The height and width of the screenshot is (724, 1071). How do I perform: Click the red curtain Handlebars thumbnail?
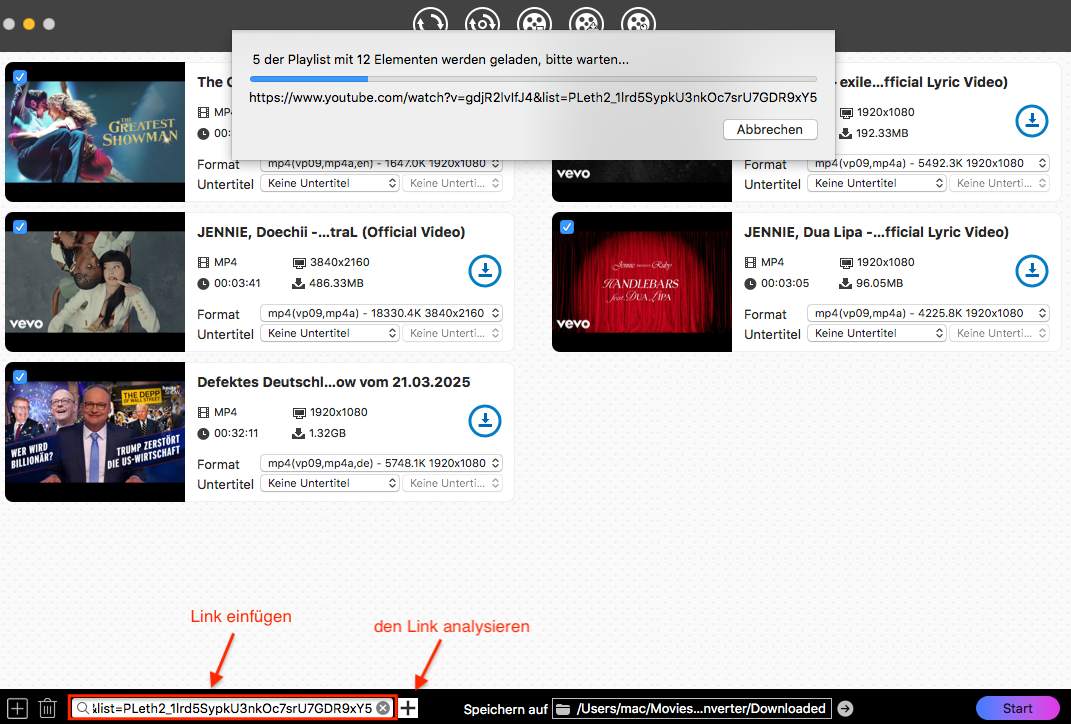coord(642,281)
